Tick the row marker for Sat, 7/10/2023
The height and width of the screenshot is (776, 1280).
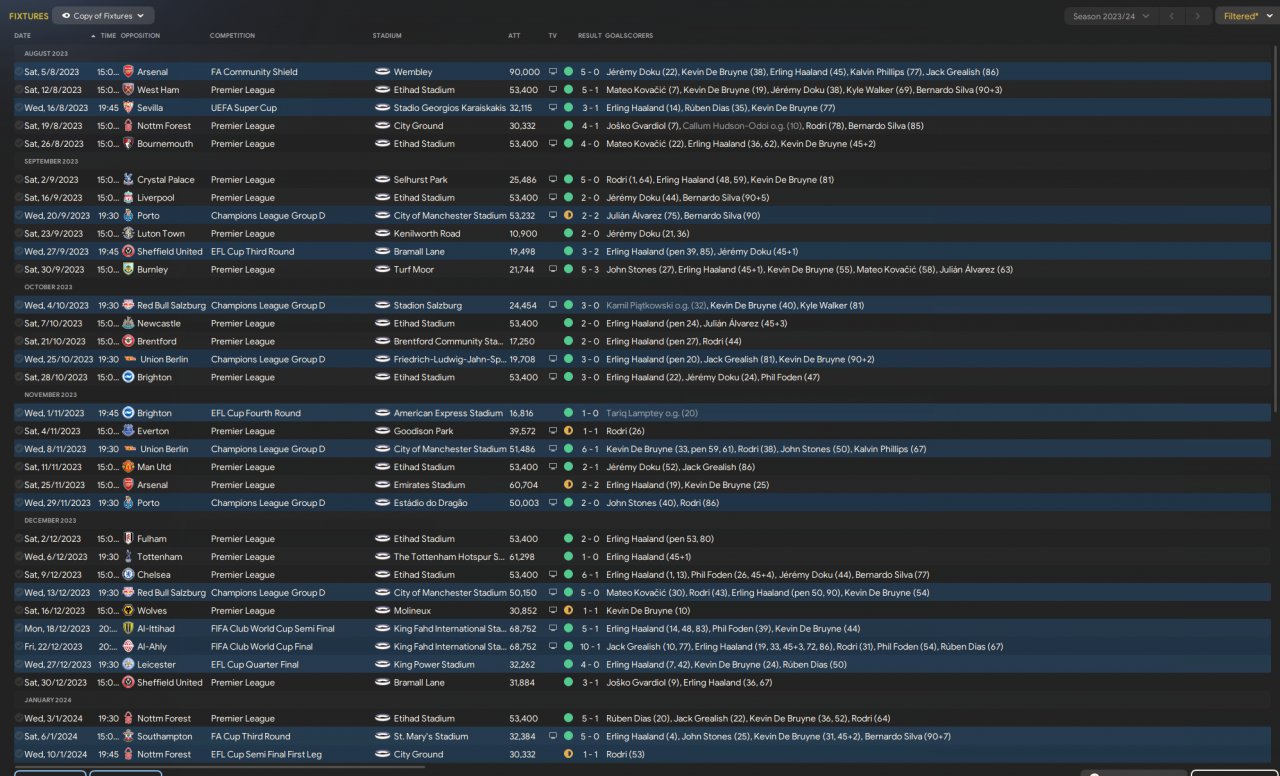(x=18, y=324)
